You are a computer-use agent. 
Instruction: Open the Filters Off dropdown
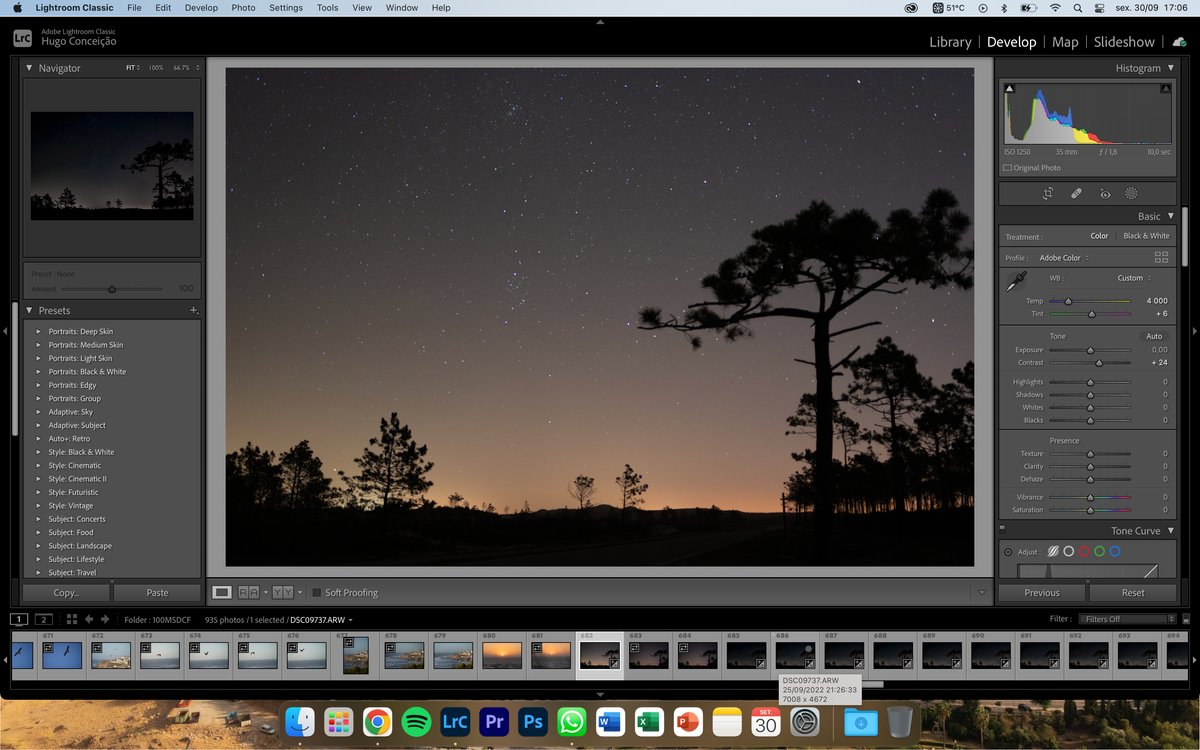tap(1125, 619)
